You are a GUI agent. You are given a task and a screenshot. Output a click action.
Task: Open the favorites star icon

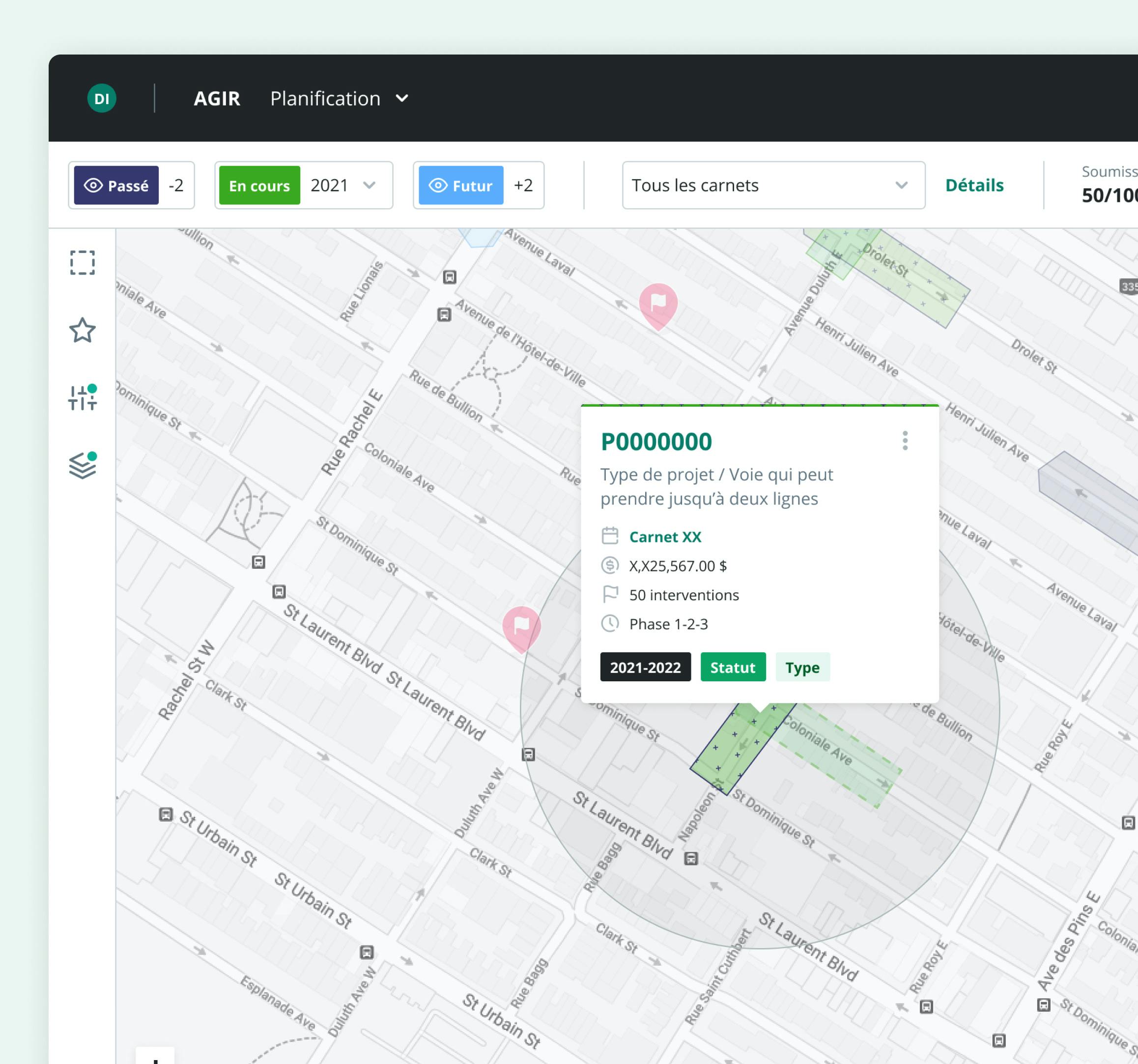[83, 330]
